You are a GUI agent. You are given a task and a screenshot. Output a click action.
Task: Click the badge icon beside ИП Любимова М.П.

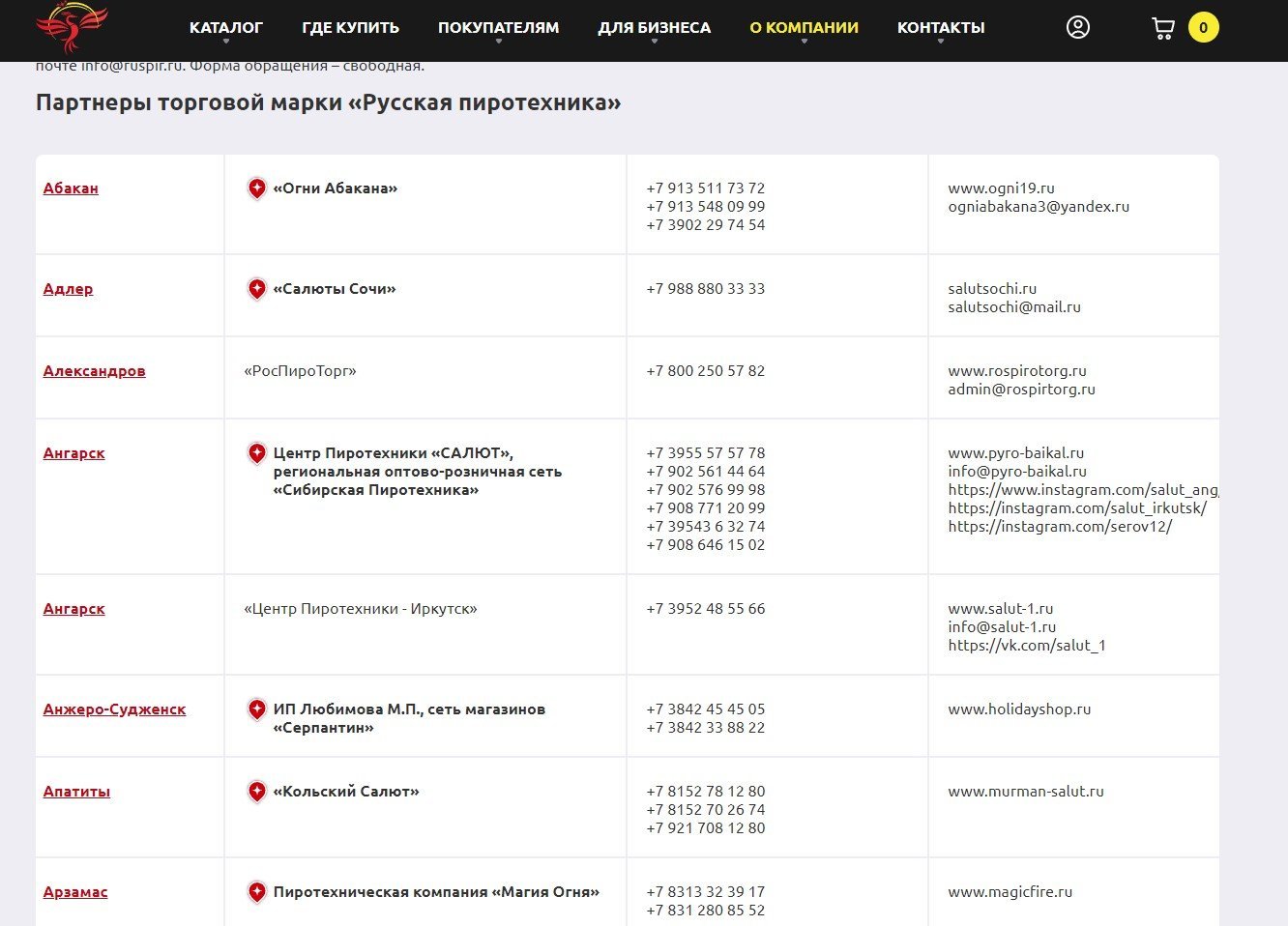point(256,709)
